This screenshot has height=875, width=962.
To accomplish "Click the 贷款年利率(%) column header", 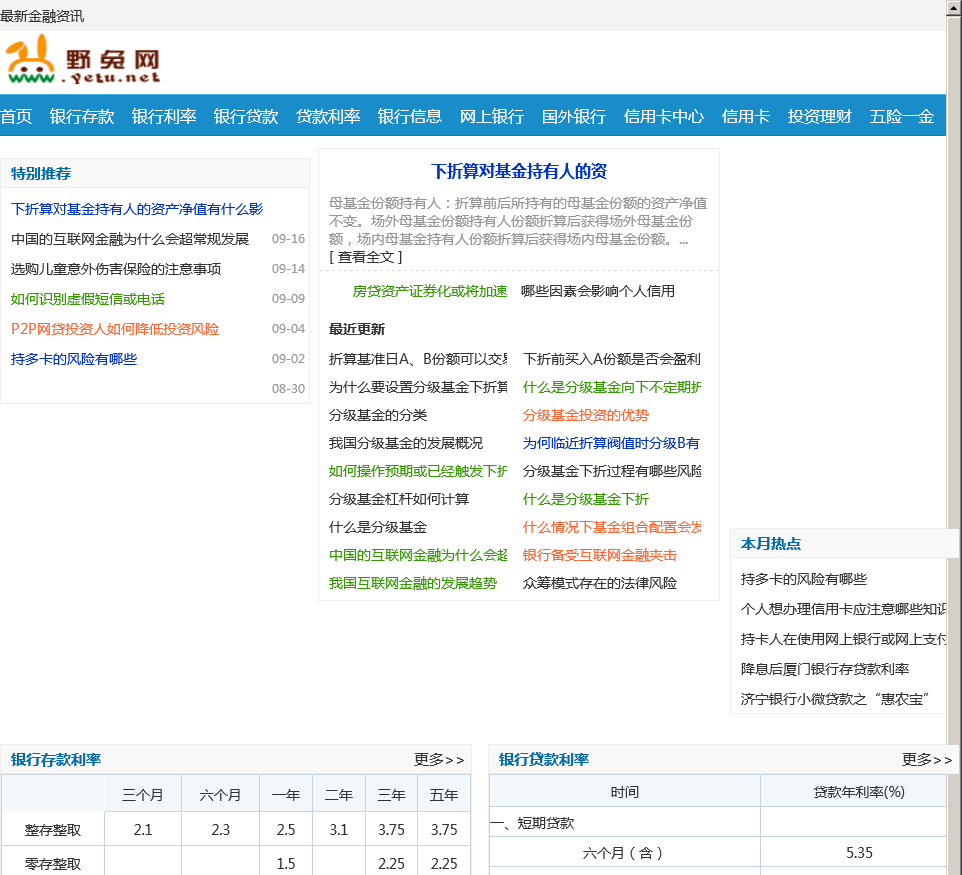I will tap(858, 792).
